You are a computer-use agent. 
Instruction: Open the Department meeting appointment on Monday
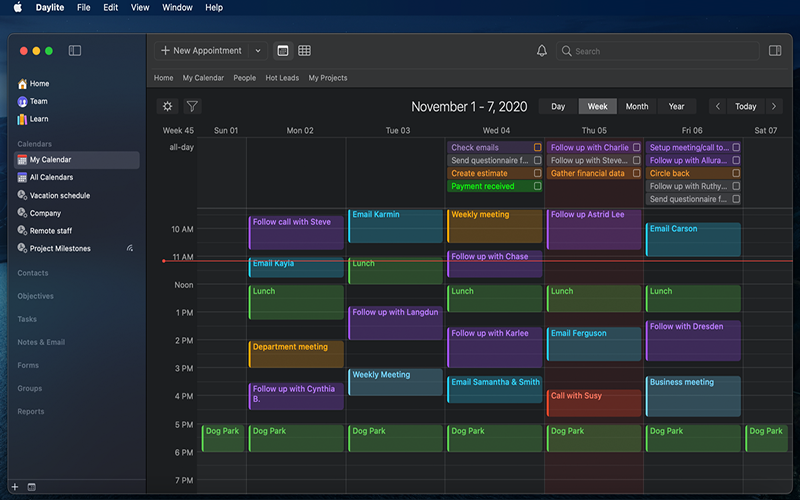click(x=296, y=354)
